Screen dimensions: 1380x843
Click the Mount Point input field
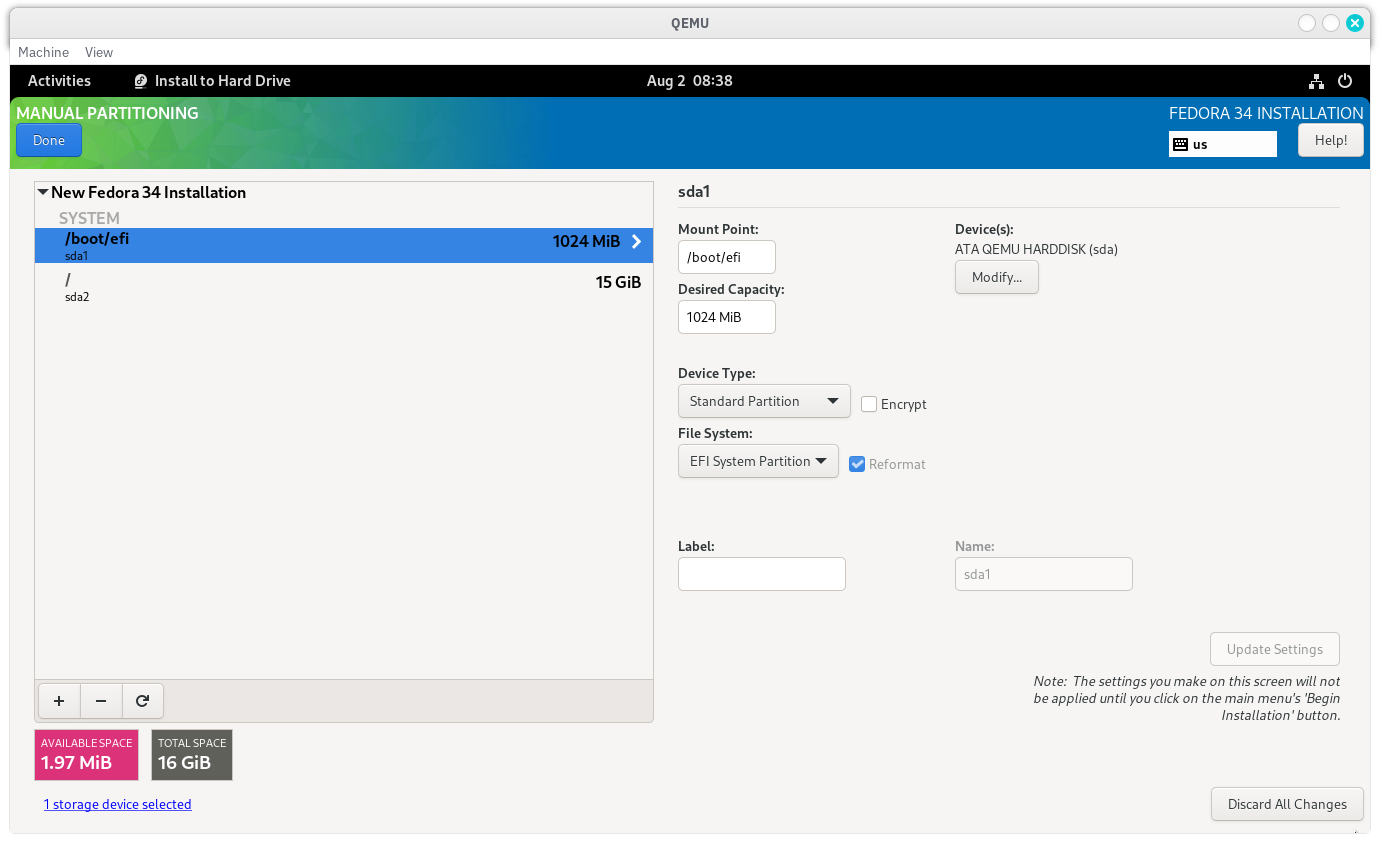727,257
